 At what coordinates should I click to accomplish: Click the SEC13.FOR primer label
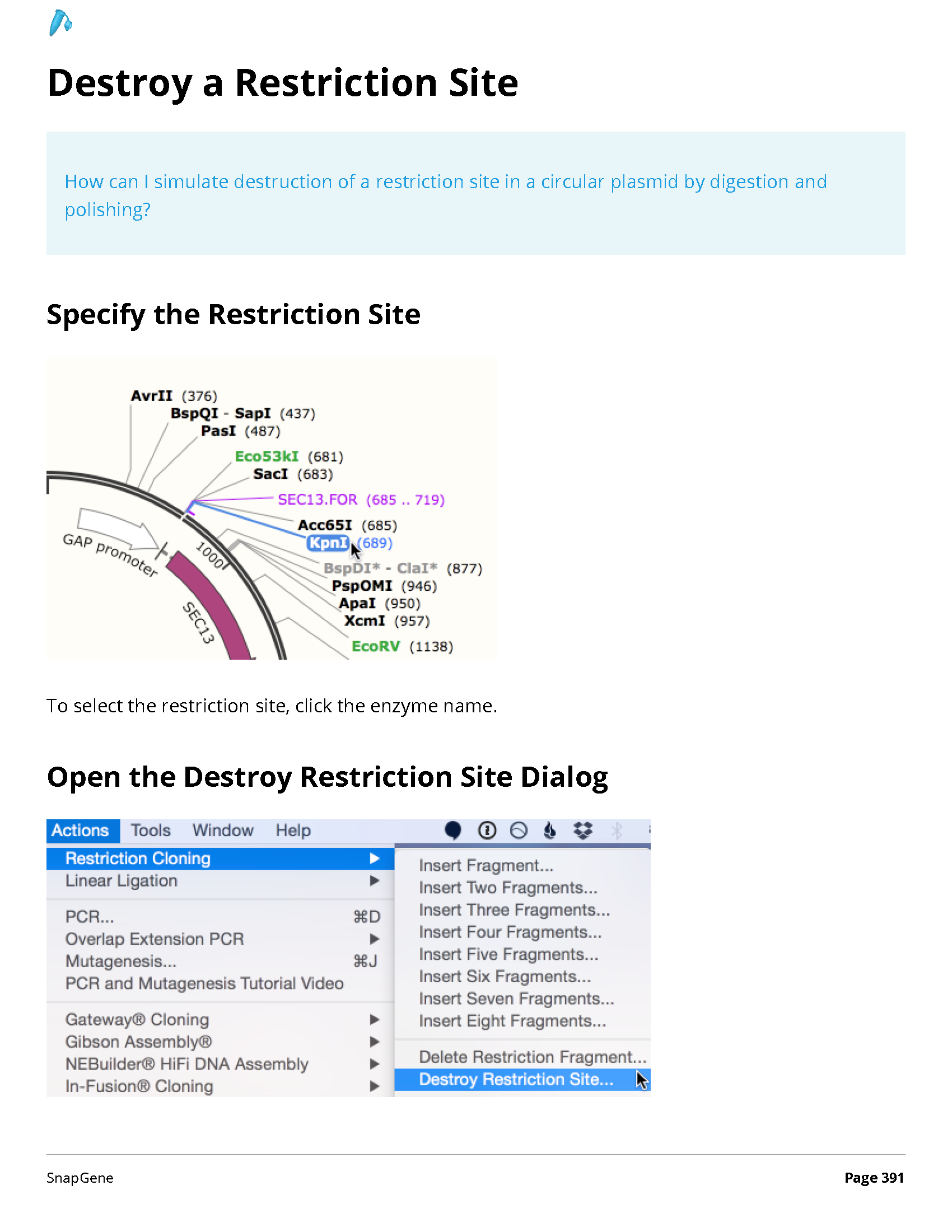pos(318,499)
